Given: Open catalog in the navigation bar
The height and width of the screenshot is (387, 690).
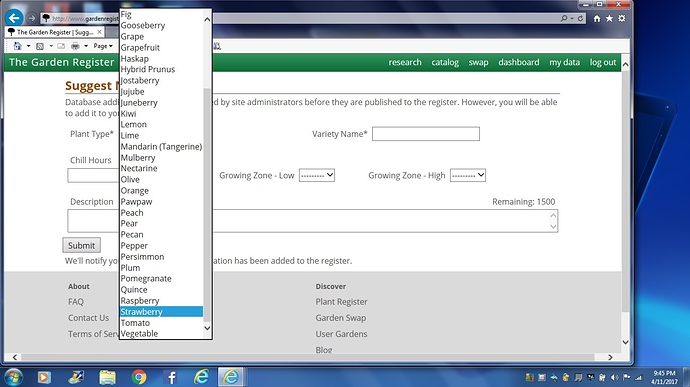Looking at the screenshot, I should tap(445, 62).
